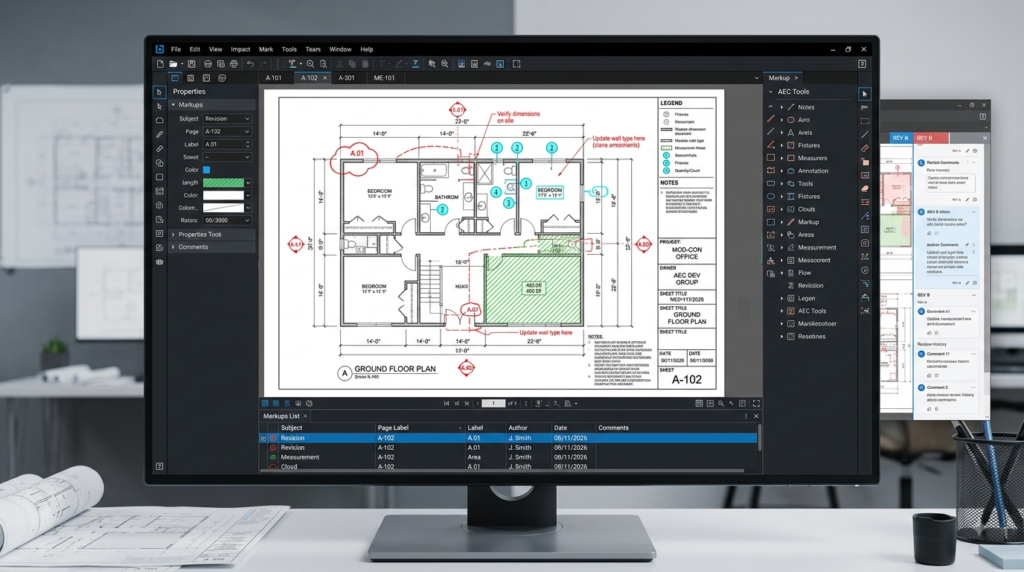Expand the Measurement item in AEC Tools

point(782,247)
